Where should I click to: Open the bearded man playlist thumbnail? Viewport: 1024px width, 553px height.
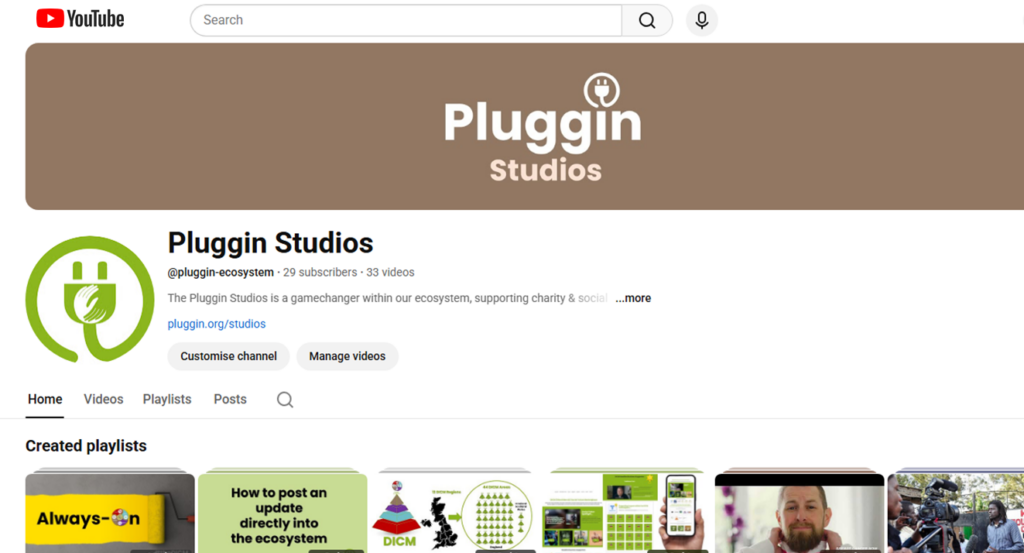click(x=799, y=512)
